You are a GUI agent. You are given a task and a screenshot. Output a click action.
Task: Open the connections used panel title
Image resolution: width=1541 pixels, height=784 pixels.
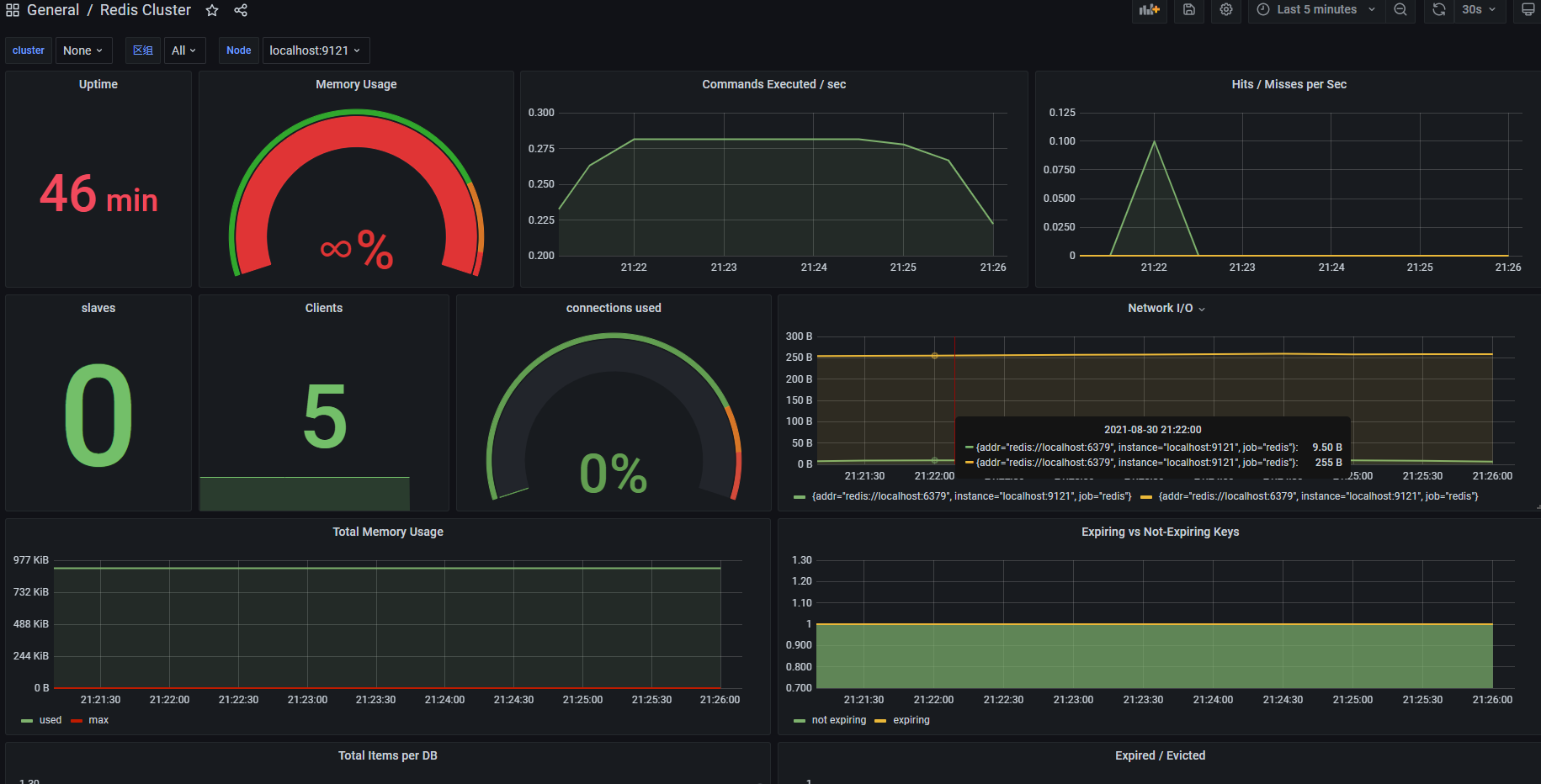pos(614,308)
